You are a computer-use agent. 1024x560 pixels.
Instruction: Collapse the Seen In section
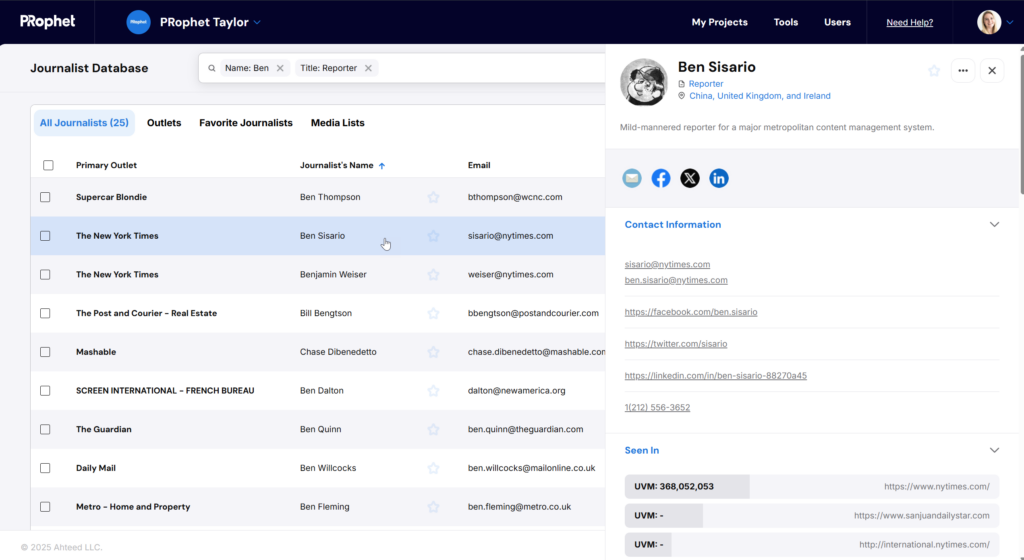click(994, 450)
